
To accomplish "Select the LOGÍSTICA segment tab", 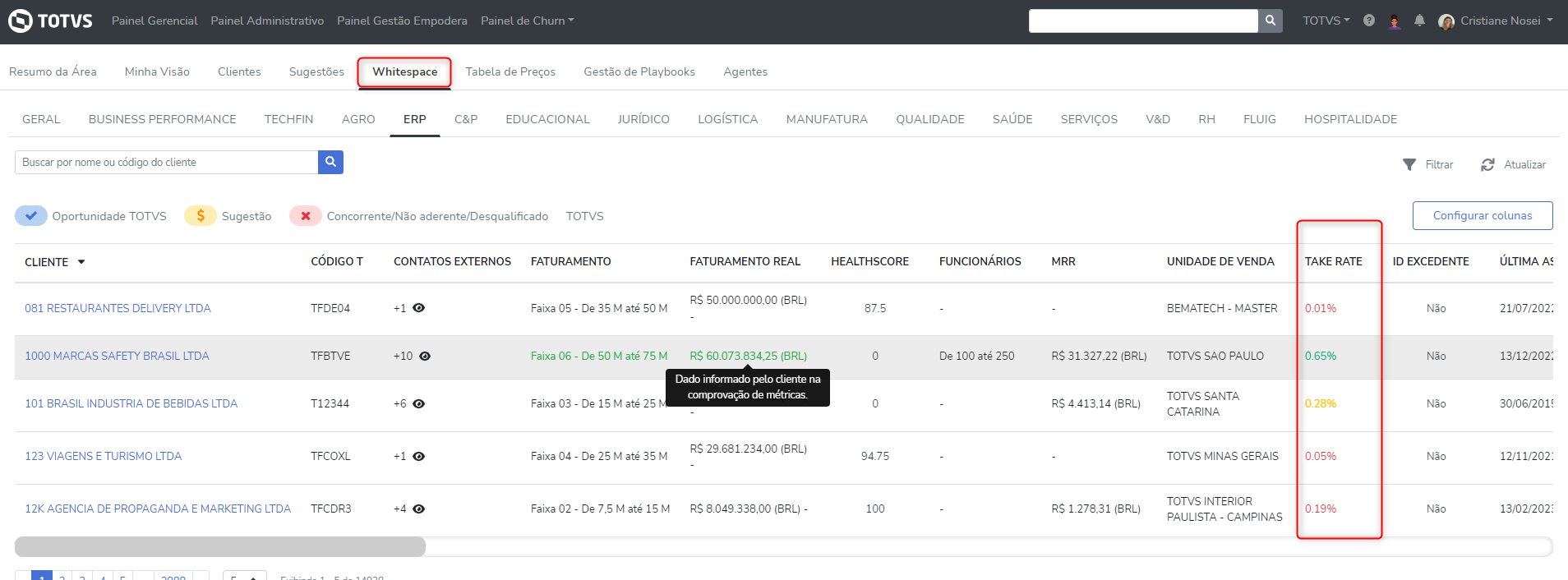I will pyautogui.click(x=727, y=119).
